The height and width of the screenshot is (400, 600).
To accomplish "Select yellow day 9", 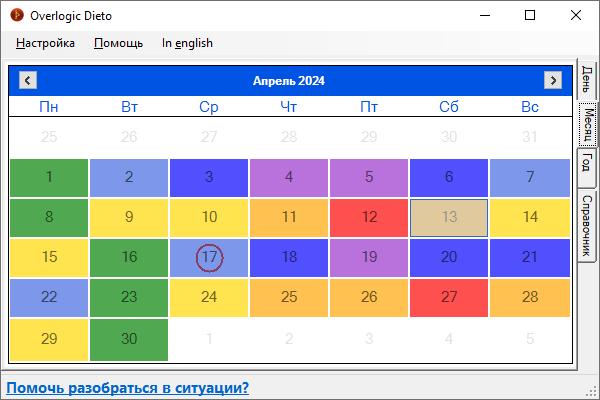I will coord(129,218).
